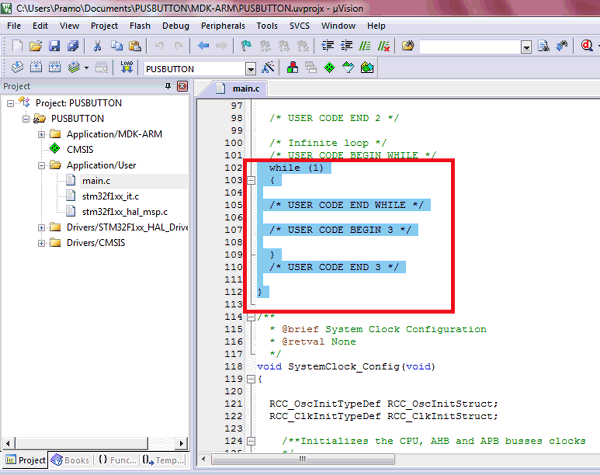Click the find text input field
Screen dimensions: 600x475
point(468,46)
